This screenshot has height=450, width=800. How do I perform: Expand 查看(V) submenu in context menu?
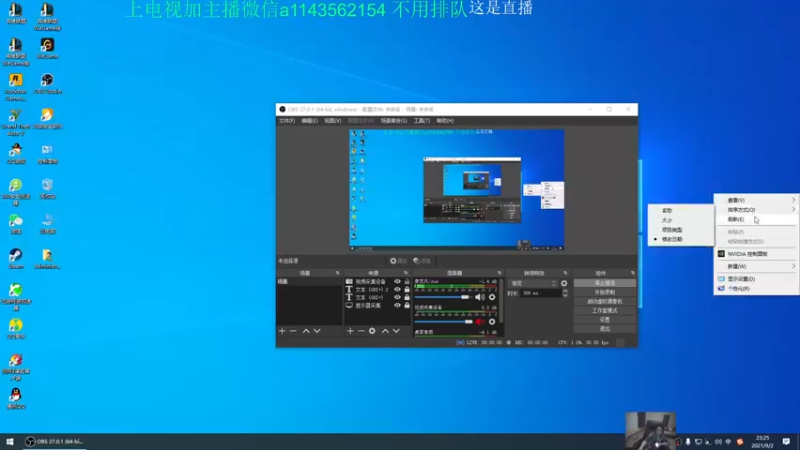point(756,200)
